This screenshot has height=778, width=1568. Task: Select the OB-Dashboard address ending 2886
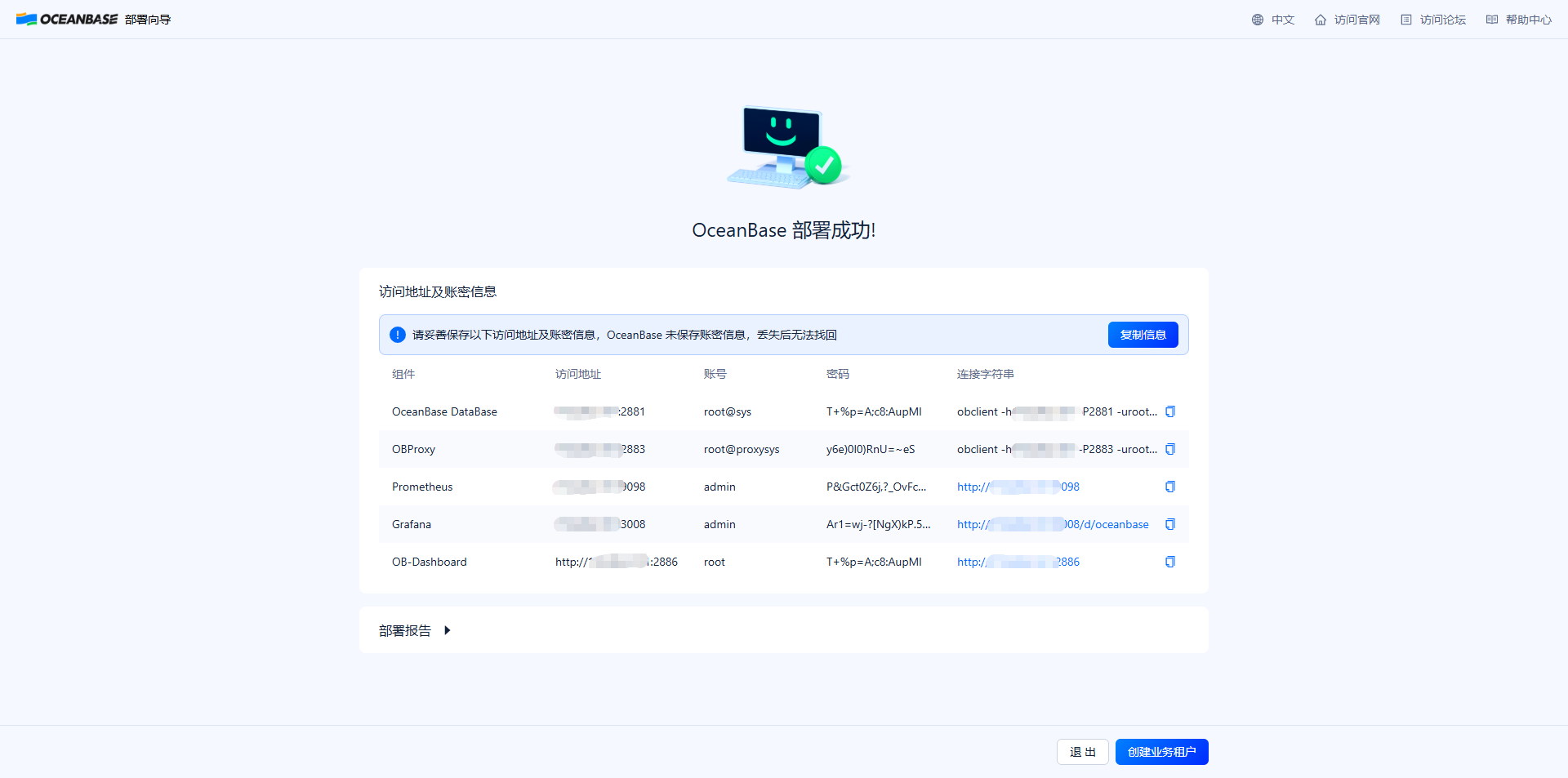(617, 562)
